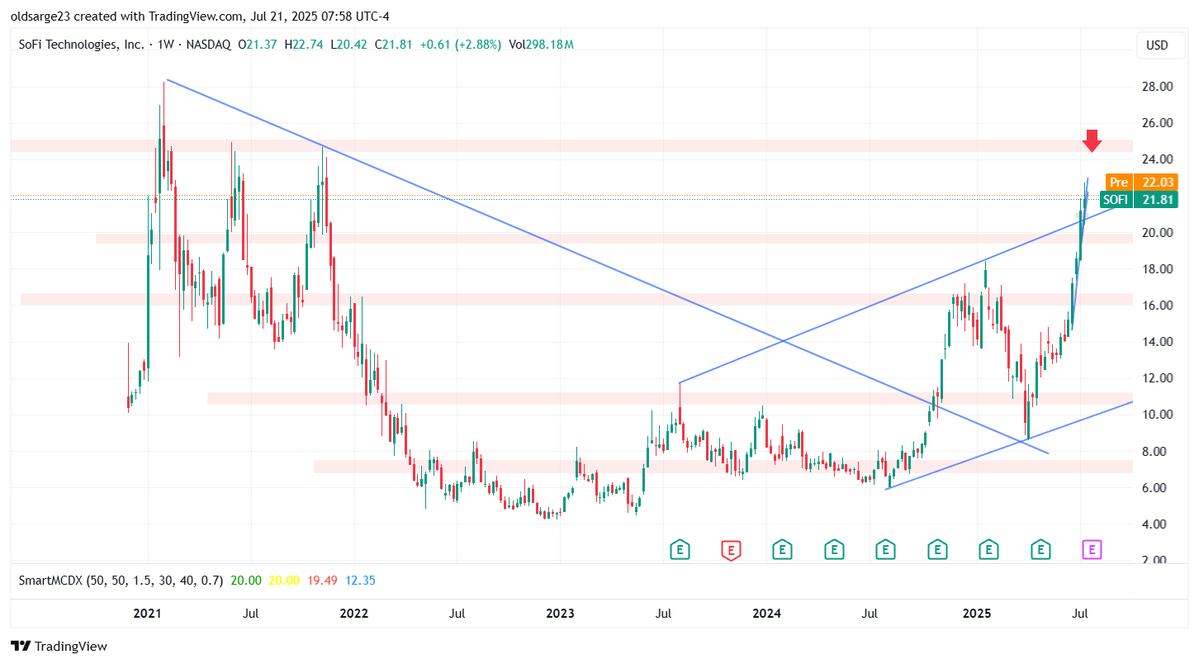
Task: Click the 2023 label on time axis
Action: 560,613
